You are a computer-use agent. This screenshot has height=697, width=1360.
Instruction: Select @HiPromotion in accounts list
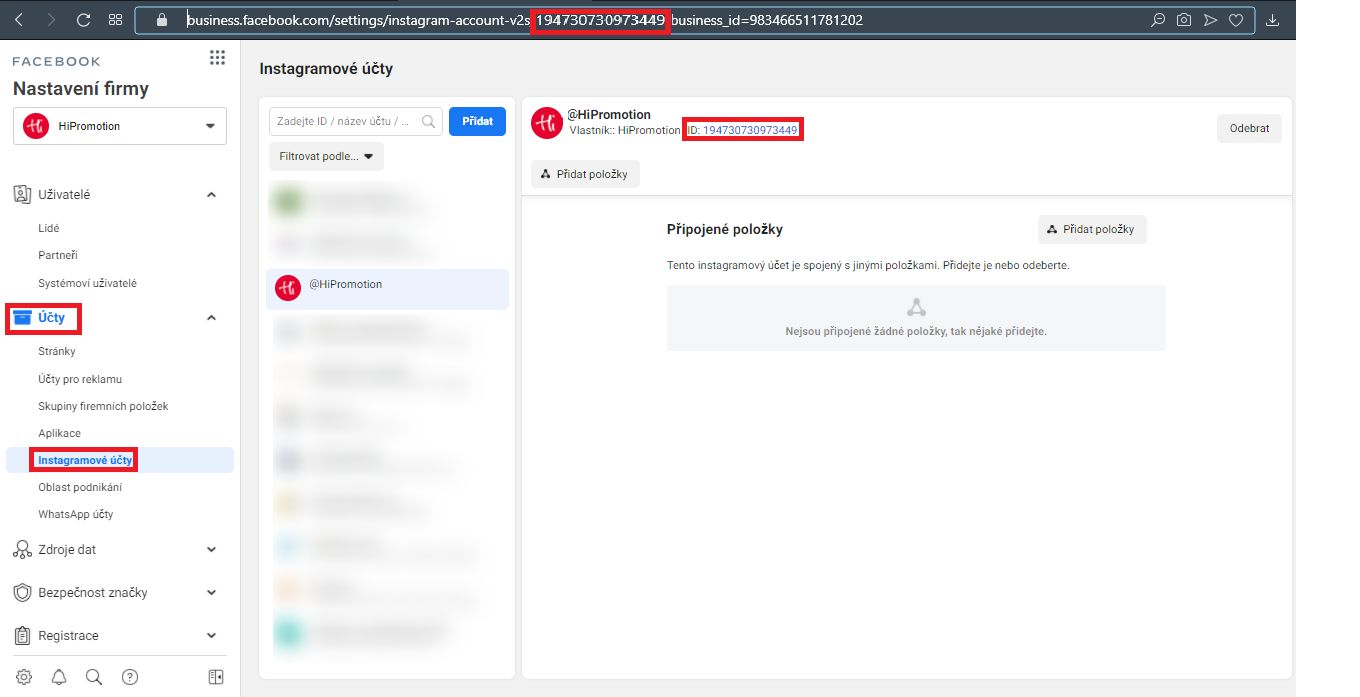388,289
